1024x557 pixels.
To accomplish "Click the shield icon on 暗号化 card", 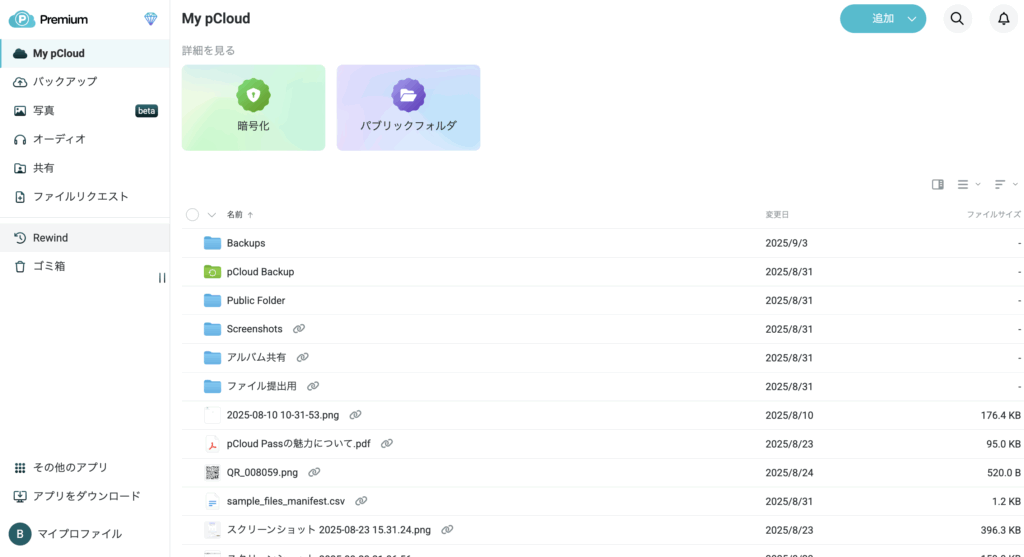I will pos(253,95).
